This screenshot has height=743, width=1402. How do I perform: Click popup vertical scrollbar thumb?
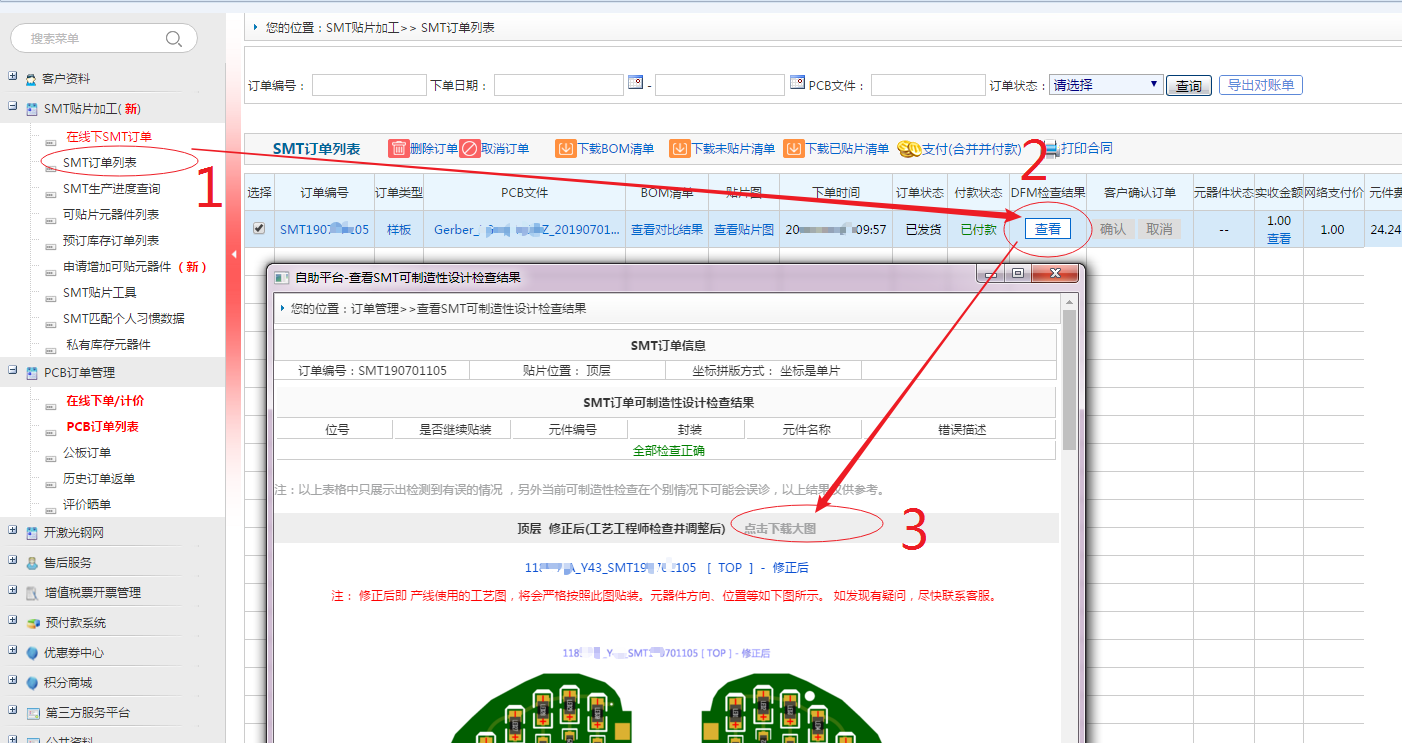pyautogui.click(x=1070, y=380)
